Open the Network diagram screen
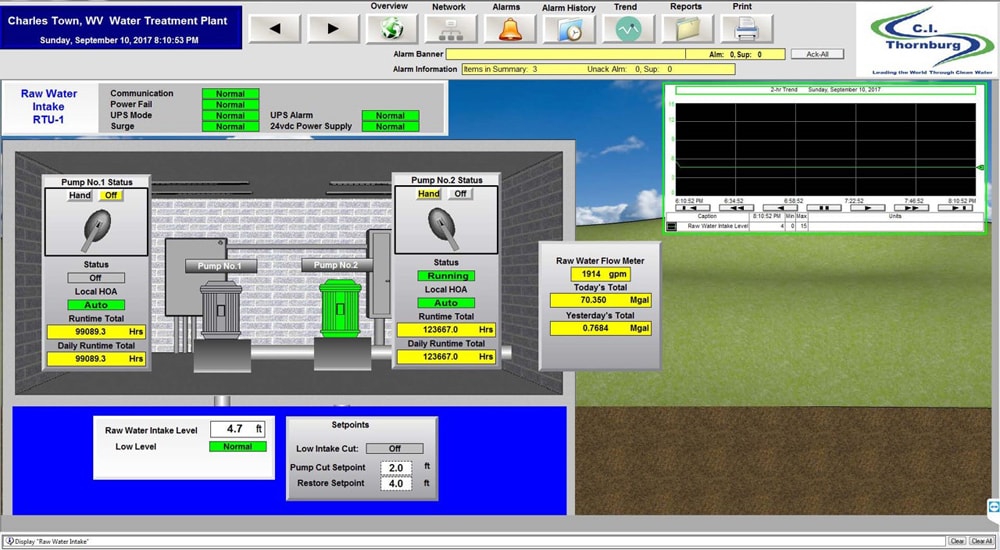Image resolution: width=1000 pixels, height=550 pixels. pyautogui.click(x=448, y=29)
